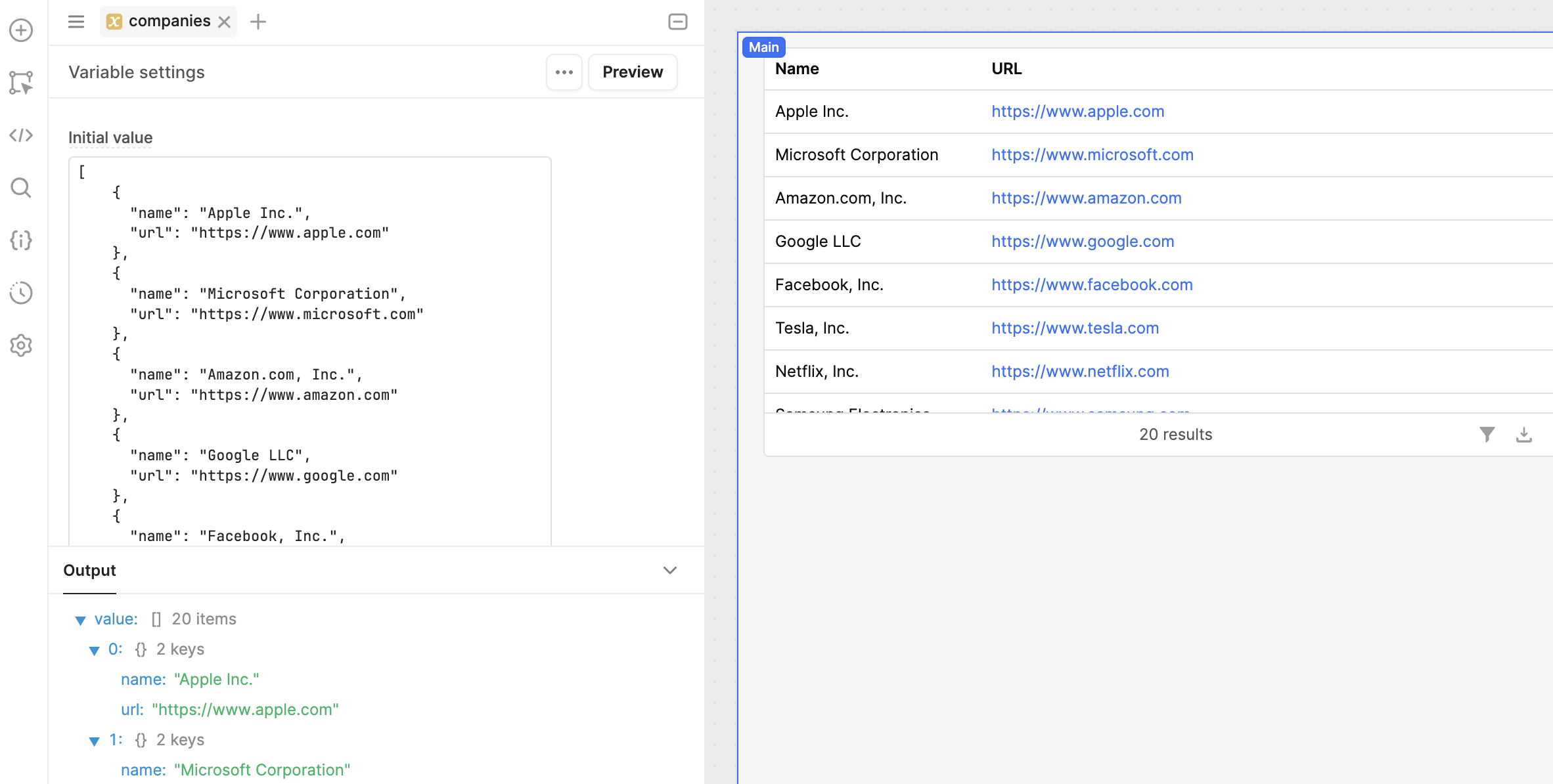The width and height of the screenshot is (1553, 784).
Task: Open the settings gear icon in sidebar
Action: pos(21,345)
